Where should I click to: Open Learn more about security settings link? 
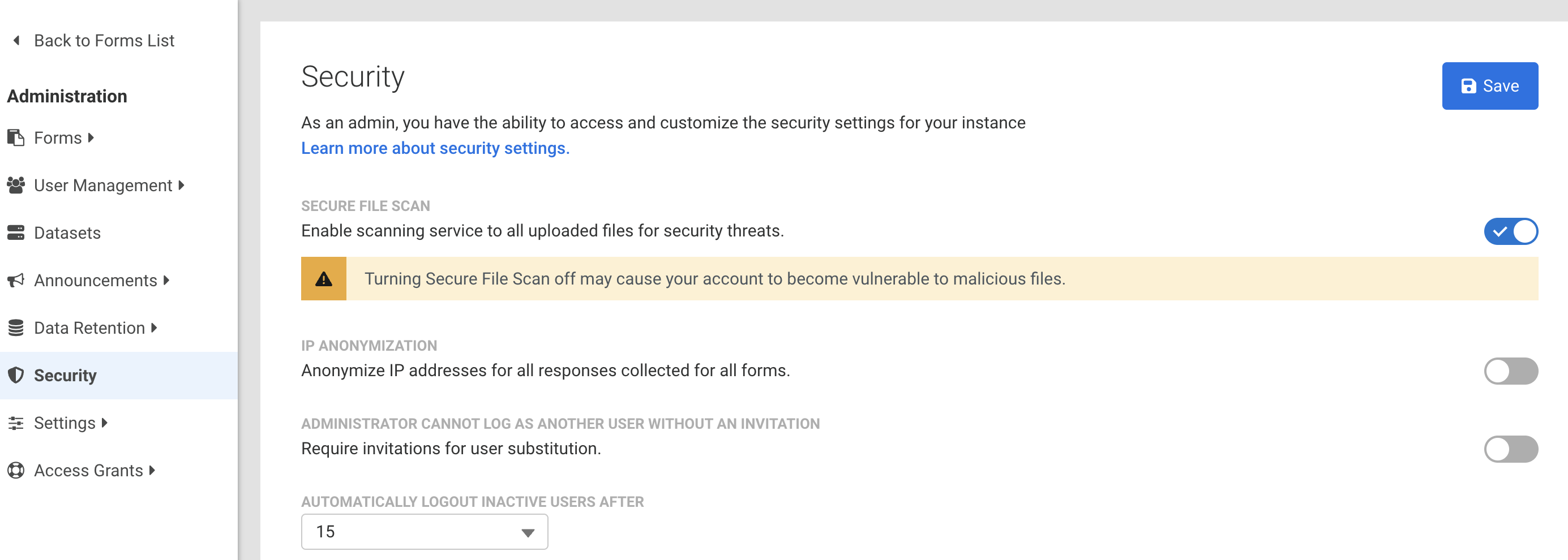coord(435,148)
